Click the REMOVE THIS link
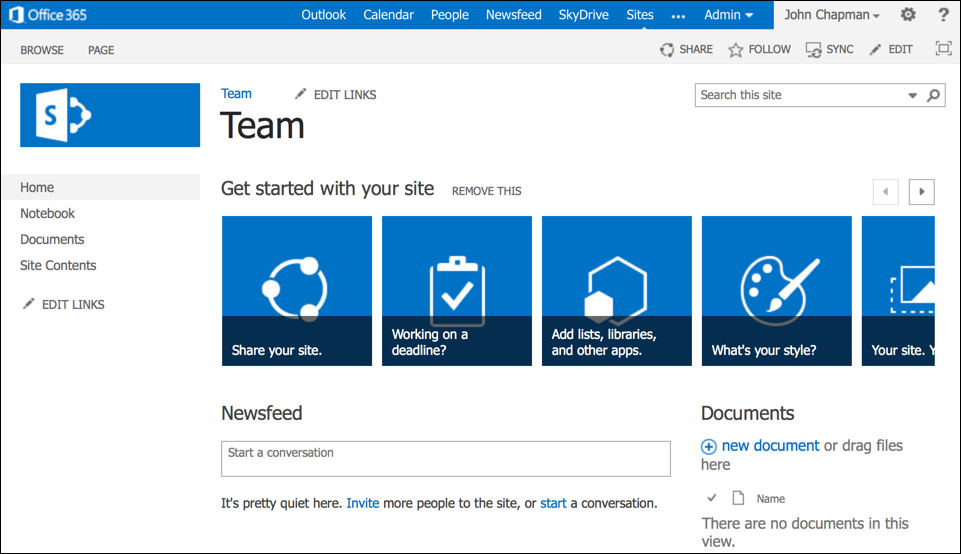Viewport: 961px width, 554px height. (x=486, y=191)
